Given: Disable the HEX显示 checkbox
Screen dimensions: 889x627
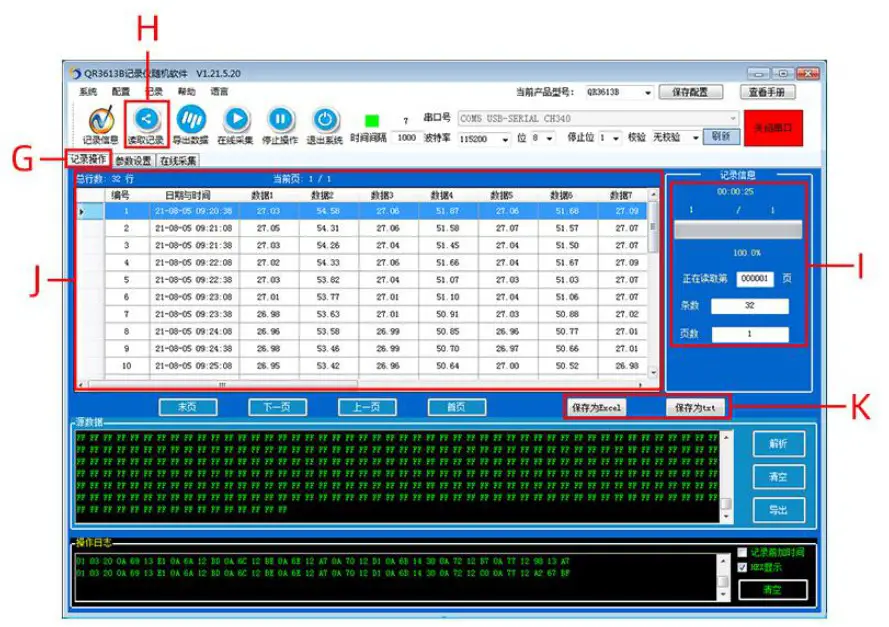Looking at the screenshot, I should point(742,567).
